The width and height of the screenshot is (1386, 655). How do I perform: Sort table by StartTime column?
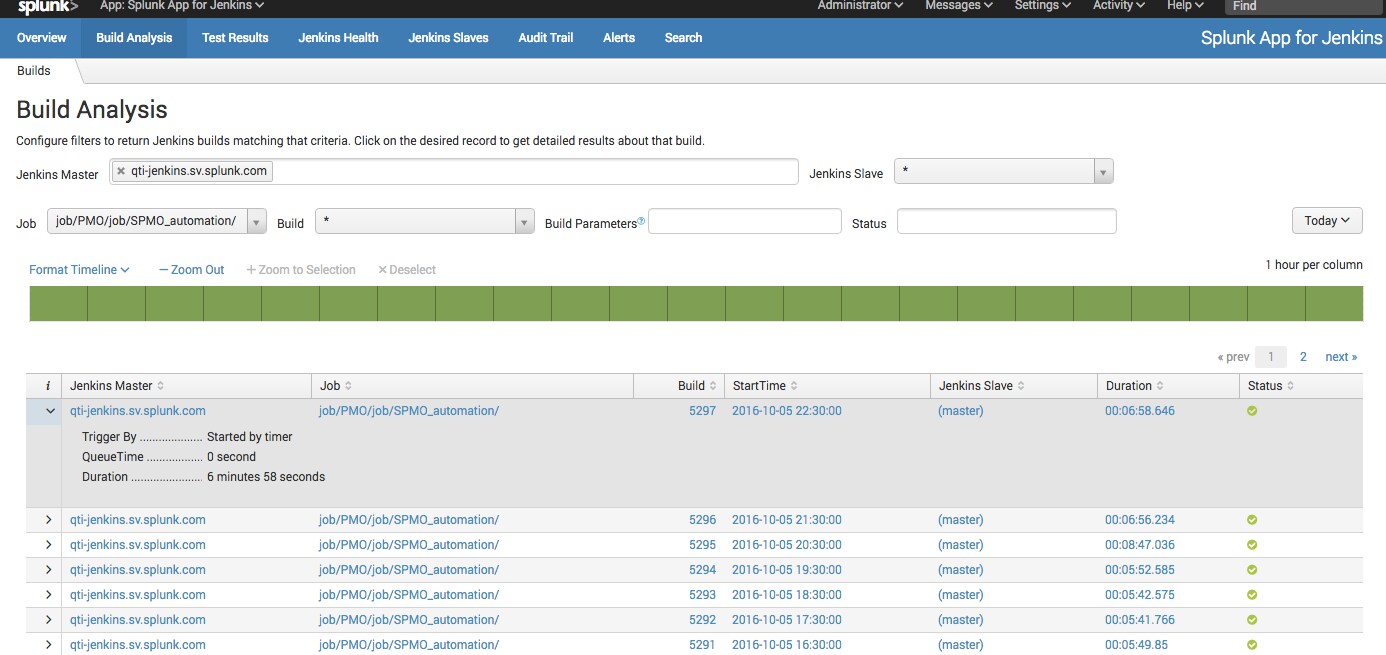point(765,386)
